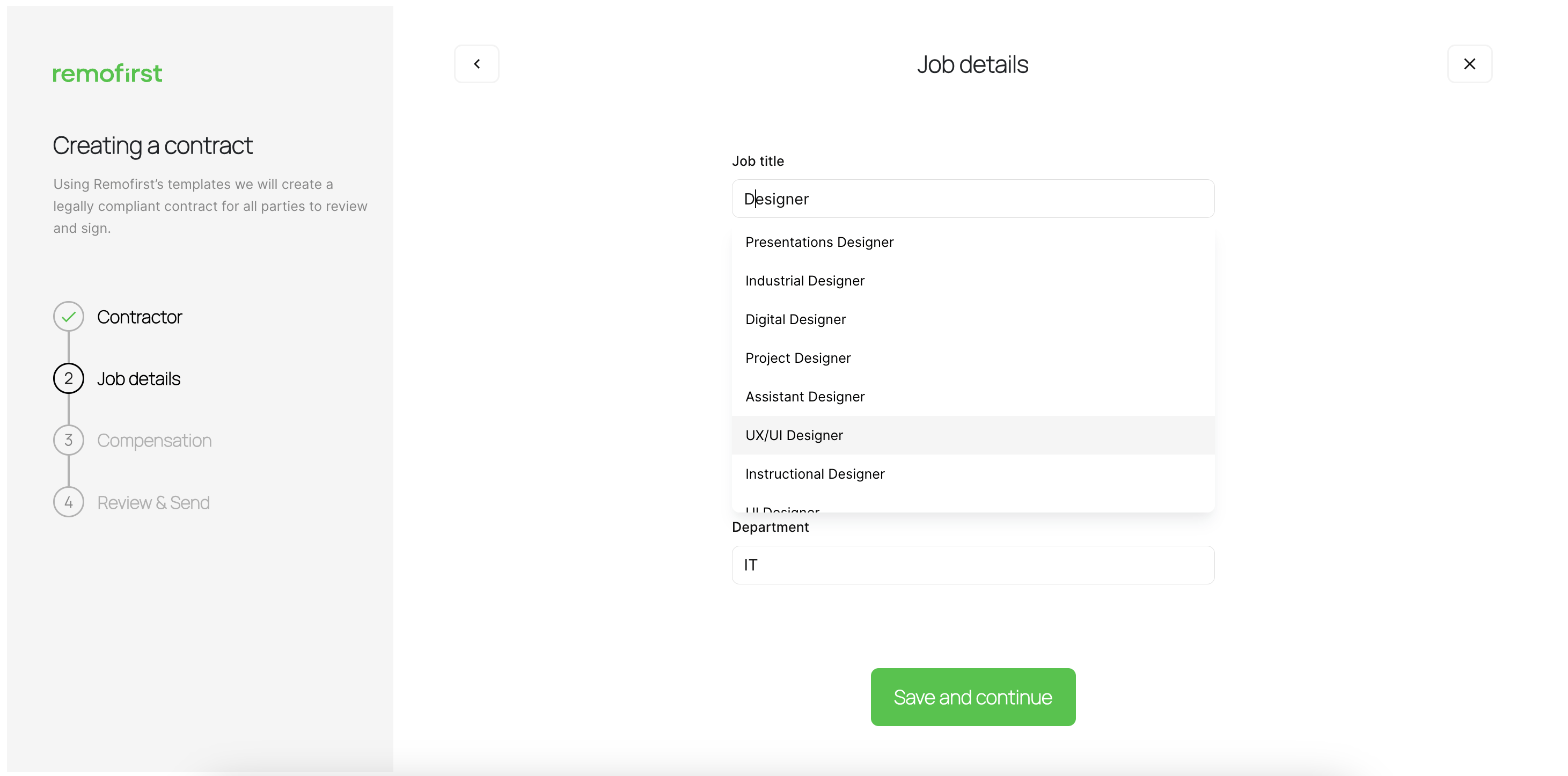
Task: Click the step 3 circle icon
Action: [69, 440]
